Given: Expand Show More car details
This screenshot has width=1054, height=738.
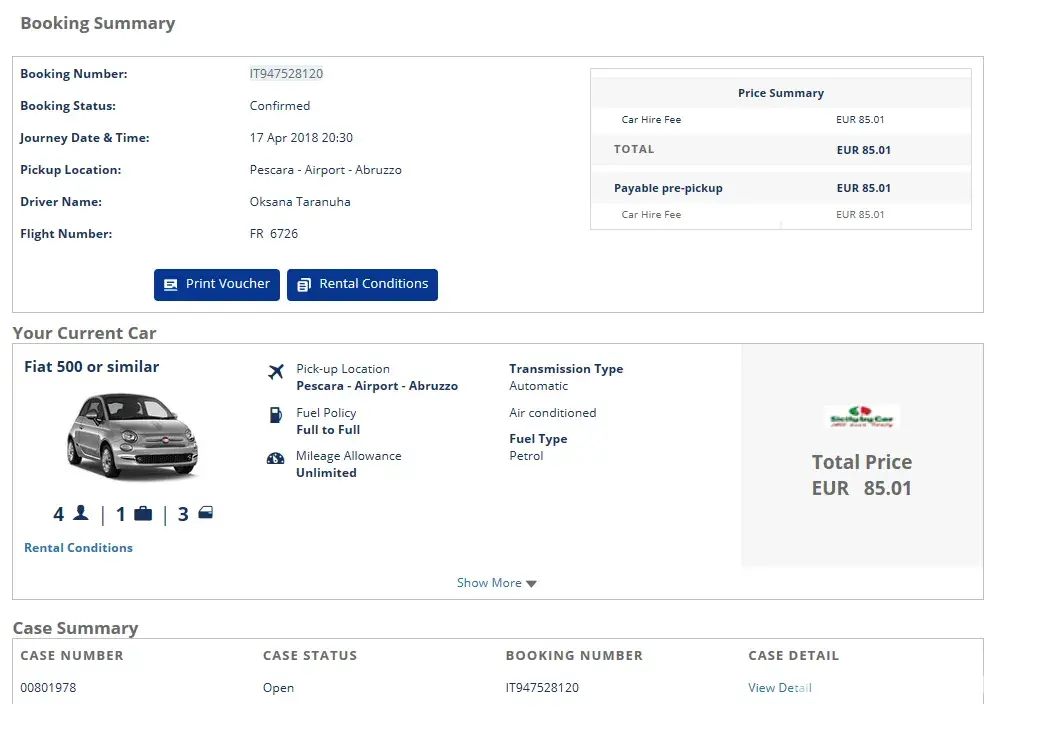Looking at the screenshot, I should click(496, 583).
